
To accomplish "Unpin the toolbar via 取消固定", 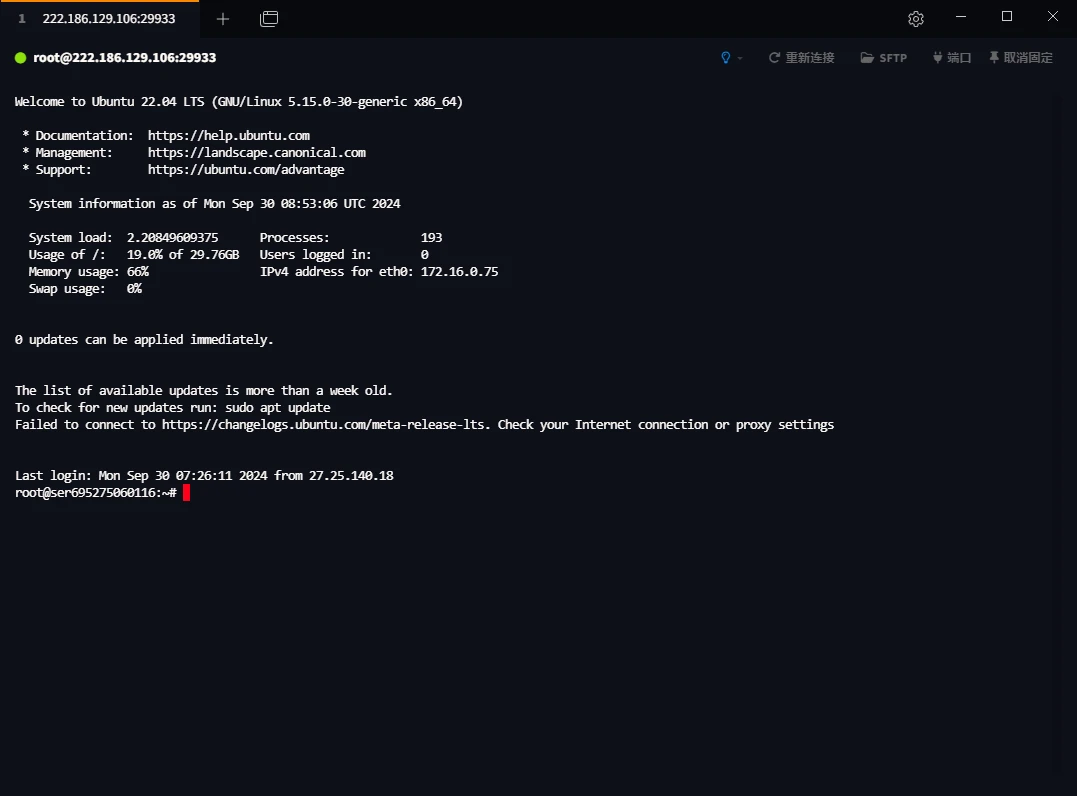I will (x=1020, y=58).
